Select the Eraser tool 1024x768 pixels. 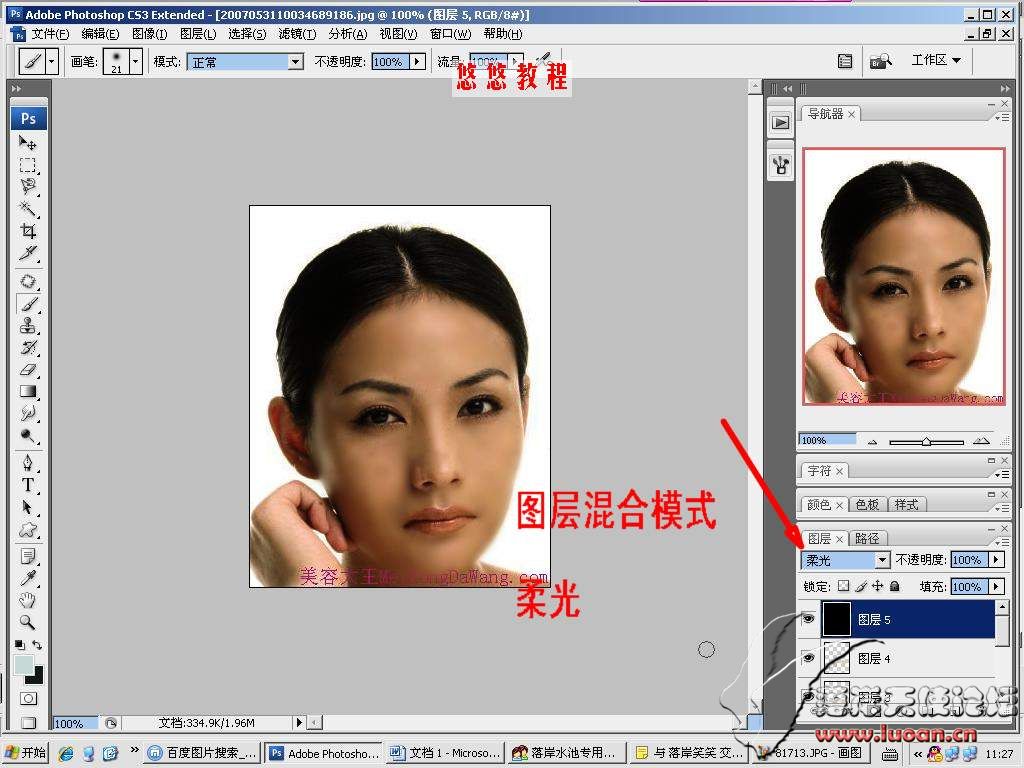pos(27,370)
